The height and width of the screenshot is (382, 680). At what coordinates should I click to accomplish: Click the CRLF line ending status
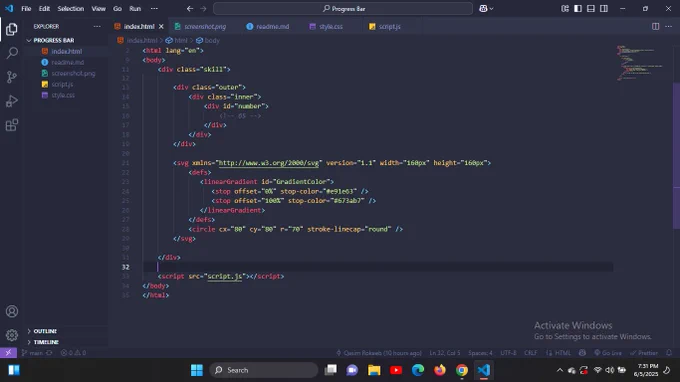[530, 353]
